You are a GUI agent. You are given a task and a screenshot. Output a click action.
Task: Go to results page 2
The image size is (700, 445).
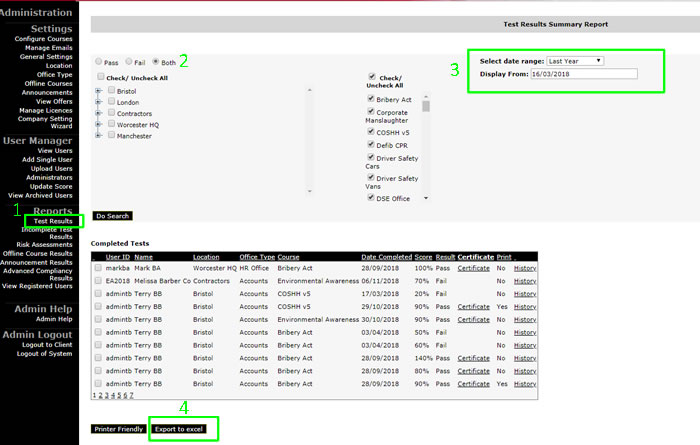(x=99, y=395)
